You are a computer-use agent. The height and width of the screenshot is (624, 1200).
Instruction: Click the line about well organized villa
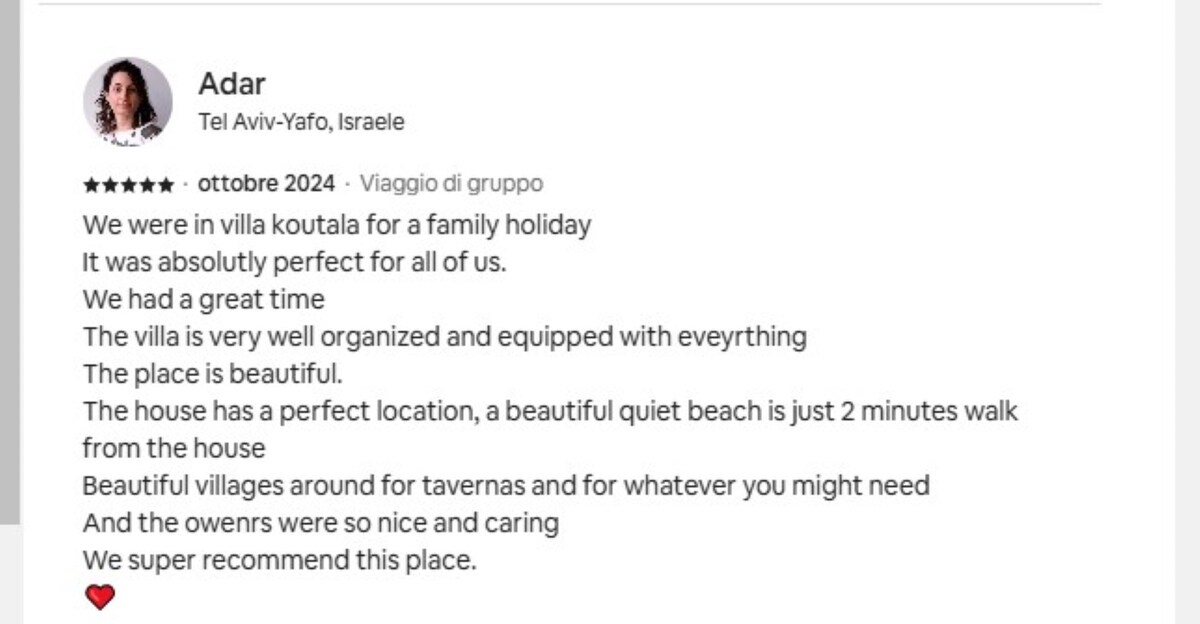pos(444,337)
